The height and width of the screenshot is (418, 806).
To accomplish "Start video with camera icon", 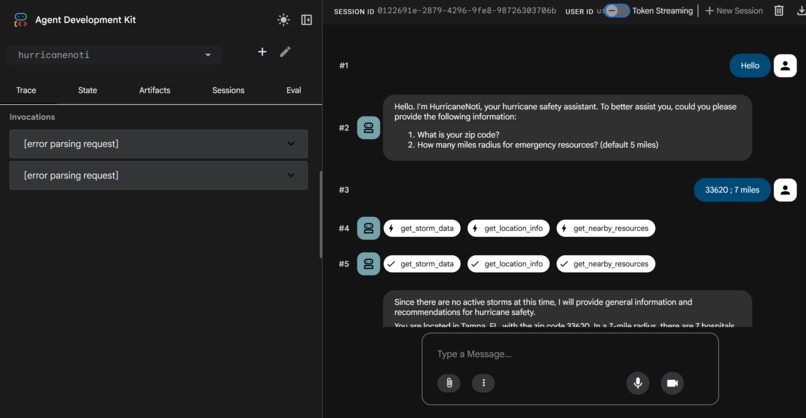I will [x=672, y=383].
